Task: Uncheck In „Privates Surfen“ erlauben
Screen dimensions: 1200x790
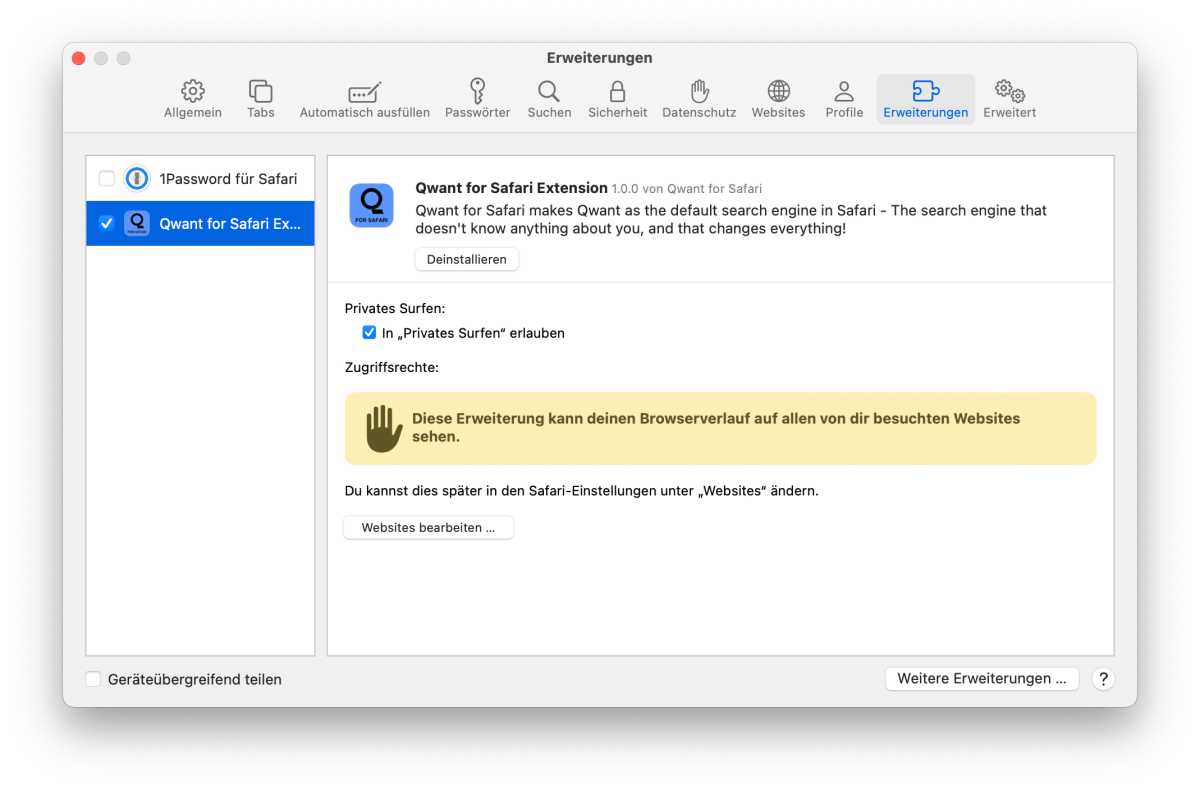Action: click(369, 332)
